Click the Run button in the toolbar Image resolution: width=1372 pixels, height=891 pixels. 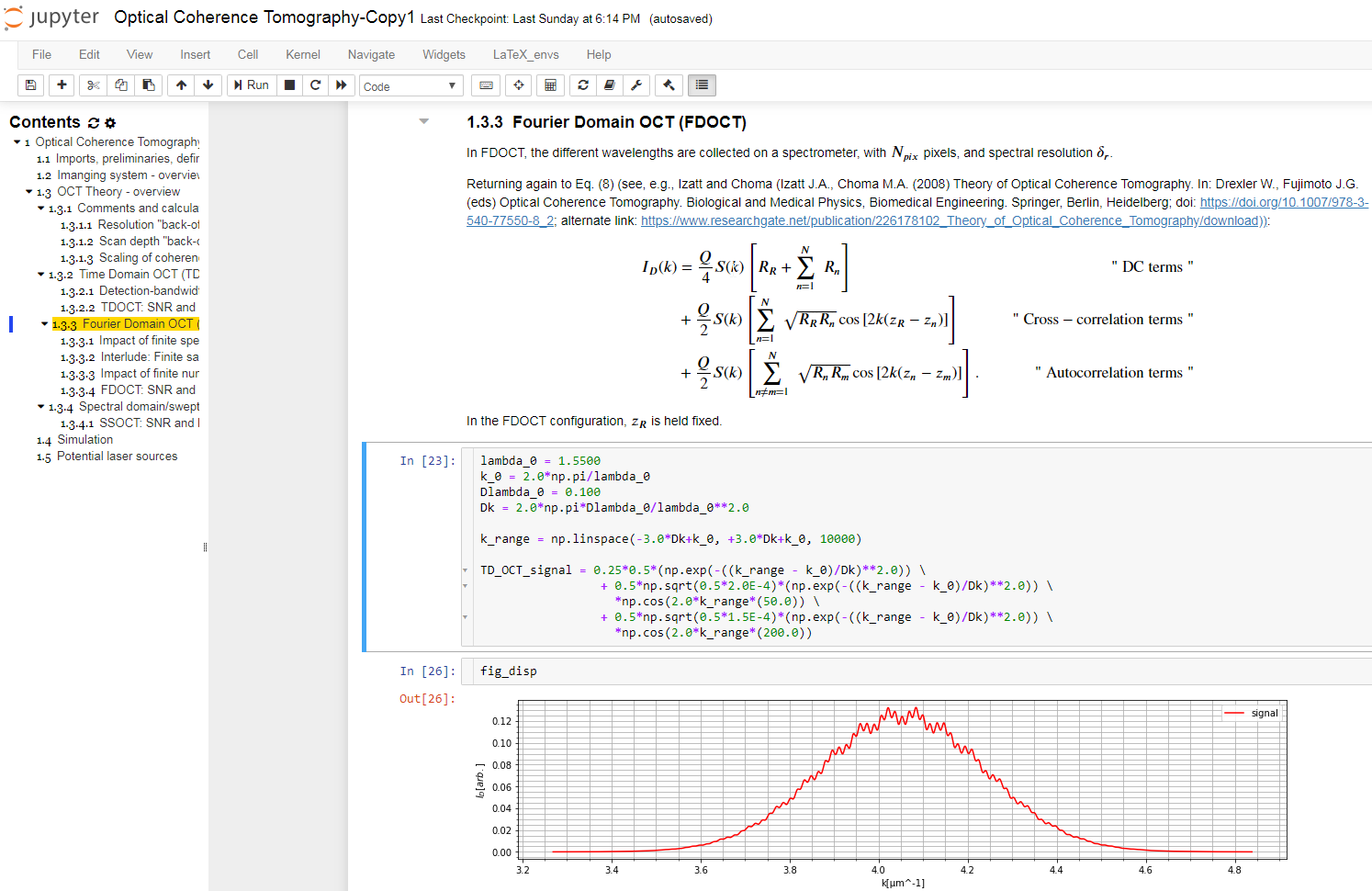click(x=250, y=85)
